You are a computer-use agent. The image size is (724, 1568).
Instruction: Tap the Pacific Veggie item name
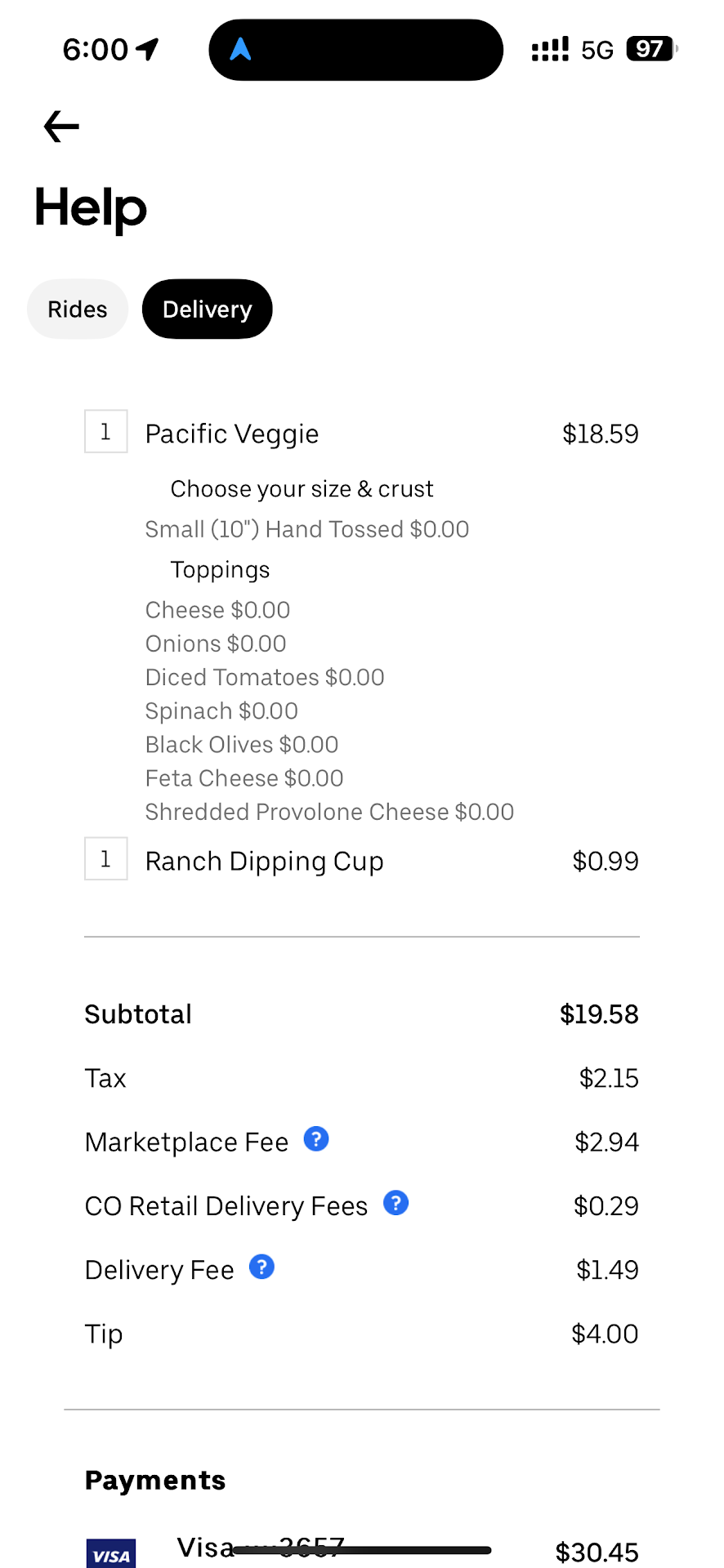232,434
